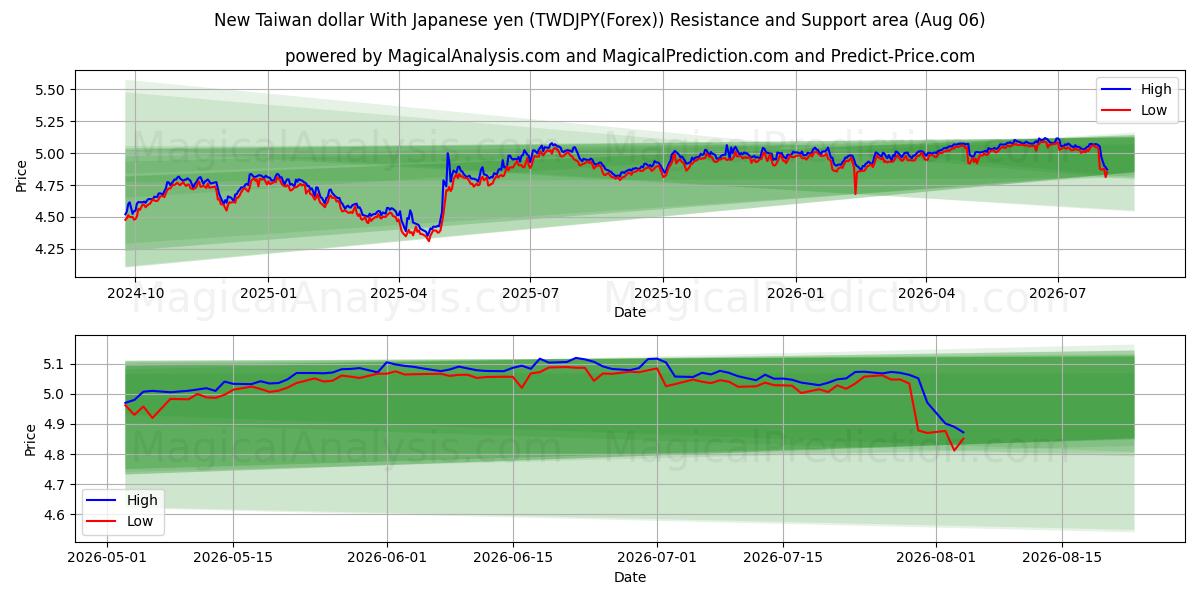This screenshot has height=600, width=1200.
Task: Click the 2025-07 date tick label
Action: 529,293
